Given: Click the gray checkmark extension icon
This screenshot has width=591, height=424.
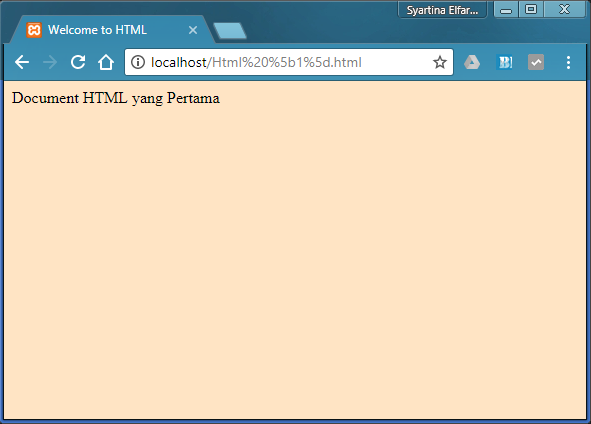Looking at the screenshot, I should (x=536, y=63).
